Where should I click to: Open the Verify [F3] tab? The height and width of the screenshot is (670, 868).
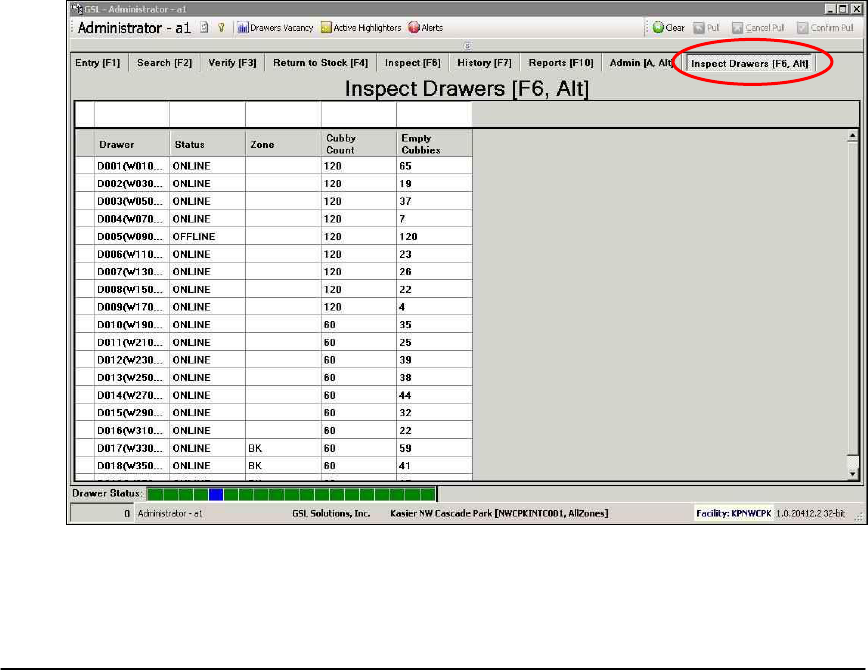[232, 63]
